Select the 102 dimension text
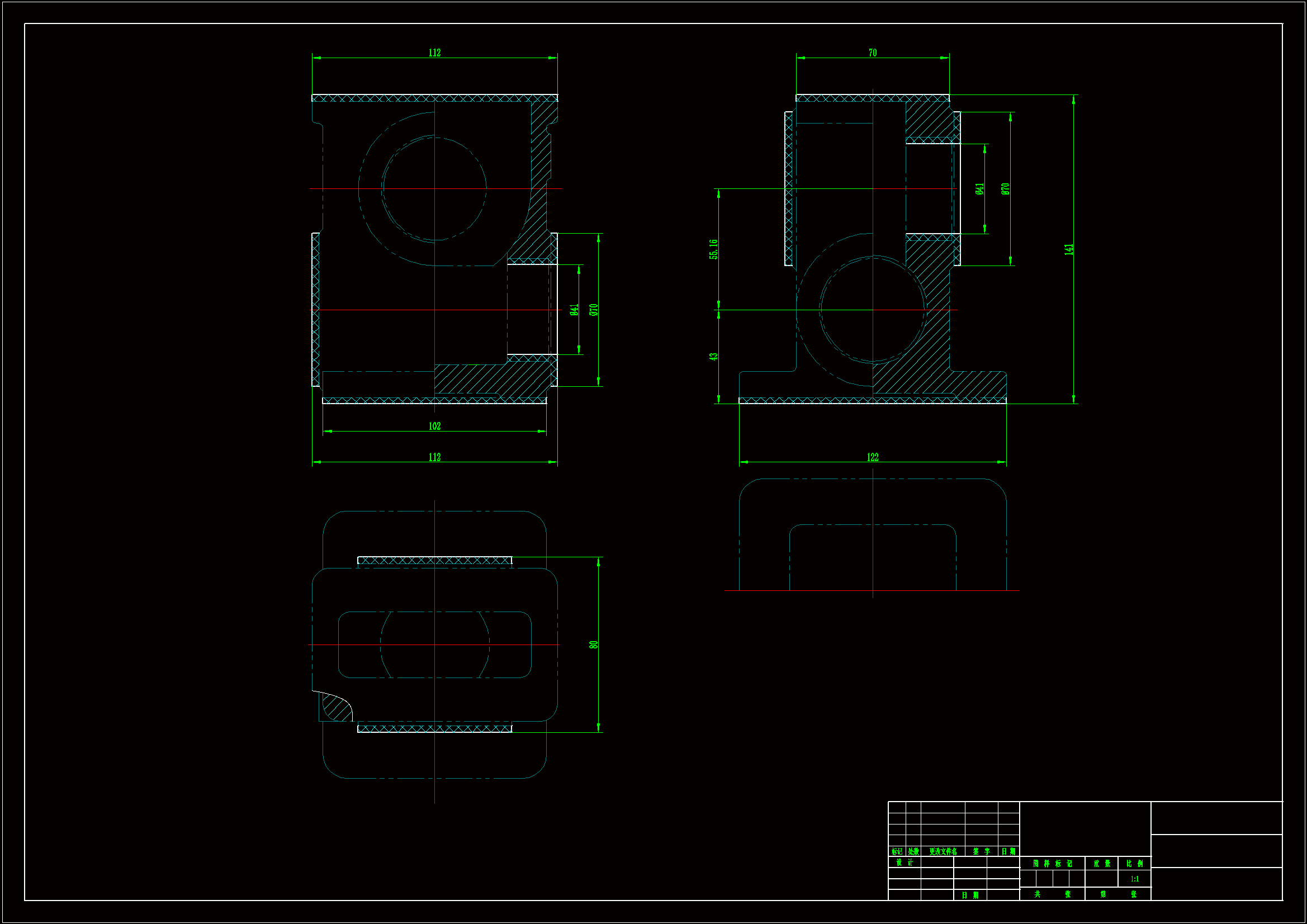1307x924 pixels. 434,426
